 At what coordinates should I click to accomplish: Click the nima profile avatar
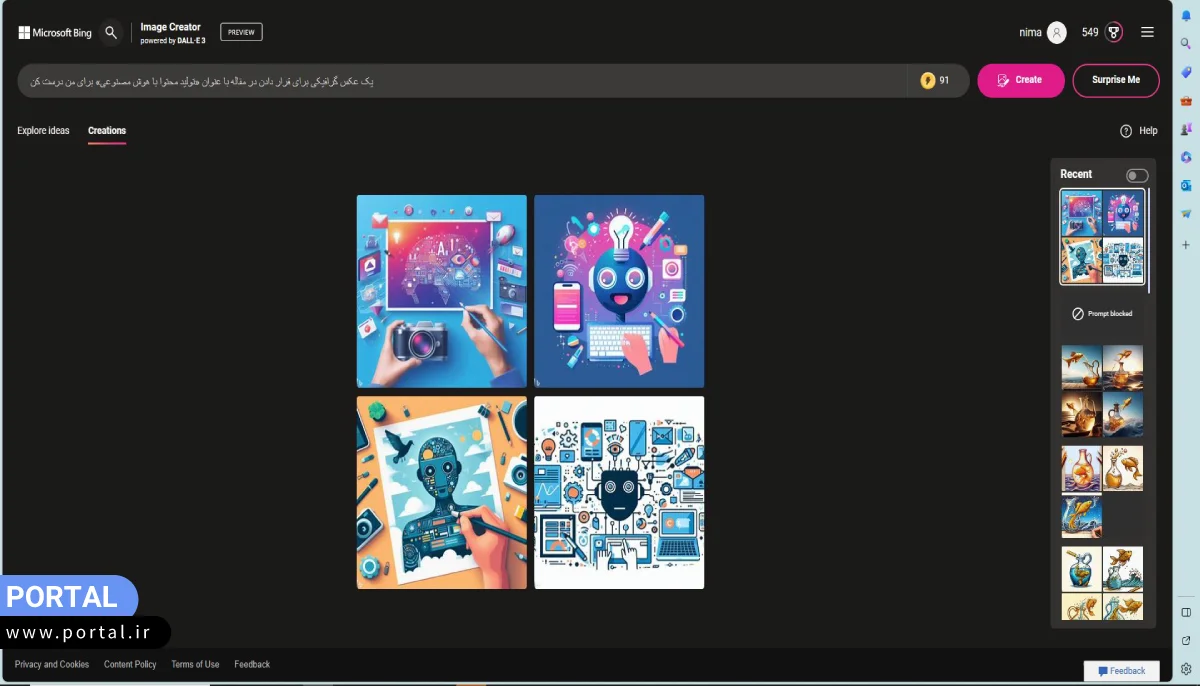click(1057, 32)
